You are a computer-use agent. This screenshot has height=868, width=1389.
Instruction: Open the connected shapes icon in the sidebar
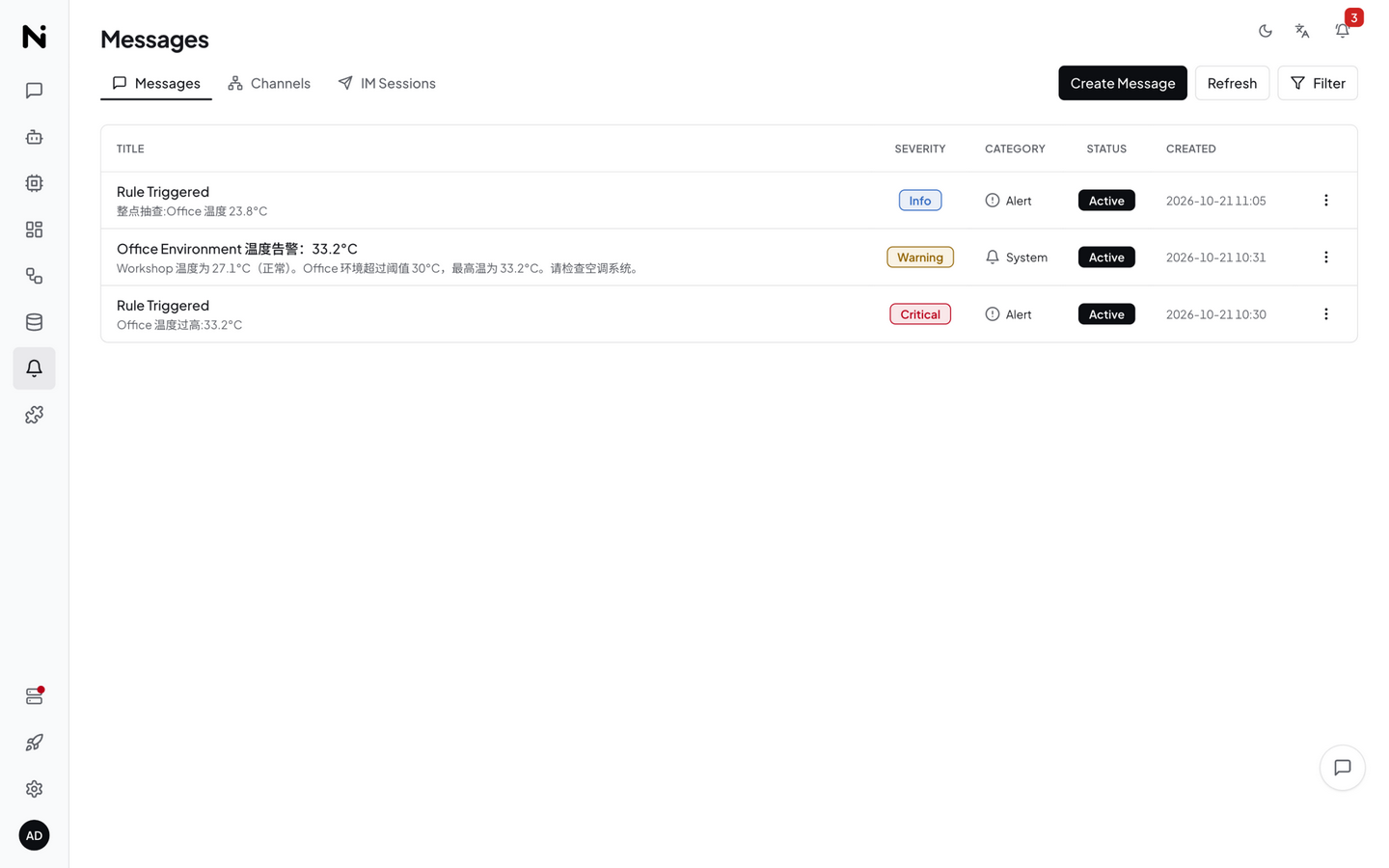[x=34, y=276]
